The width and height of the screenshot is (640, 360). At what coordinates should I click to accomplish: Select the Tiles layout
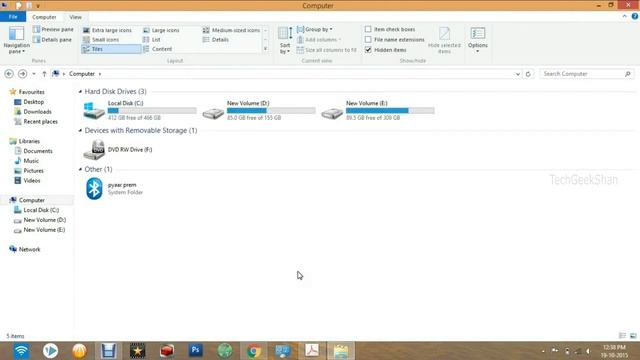111,49
